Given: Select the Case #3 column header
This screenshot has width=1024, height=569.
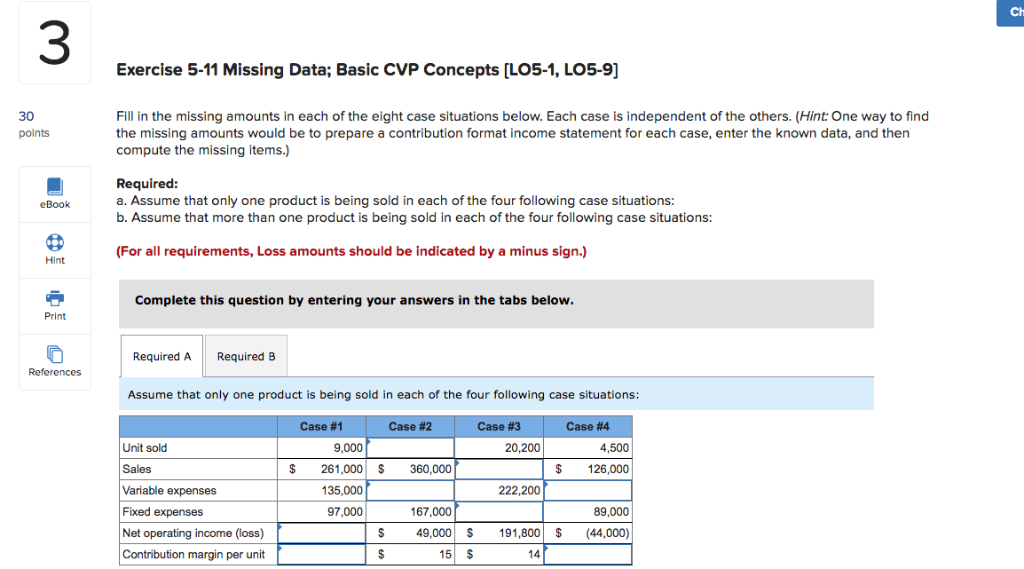Looking at the screenshot, I should click(499, 427).
